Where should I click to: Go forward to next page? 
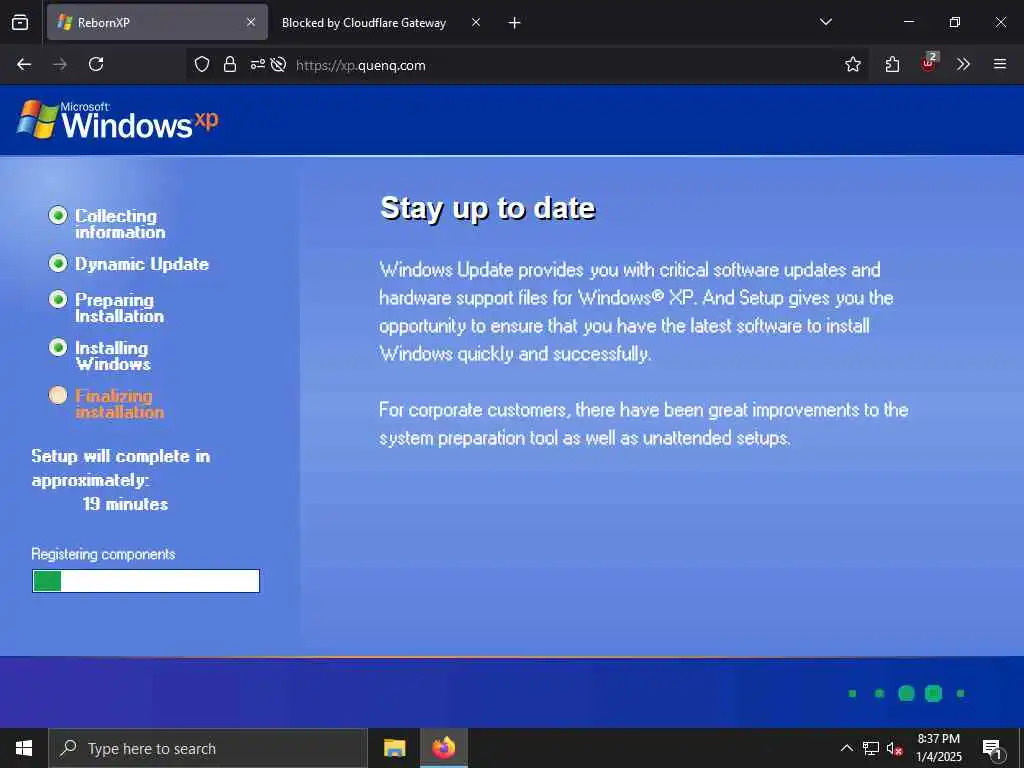click(x=60, y=64)
